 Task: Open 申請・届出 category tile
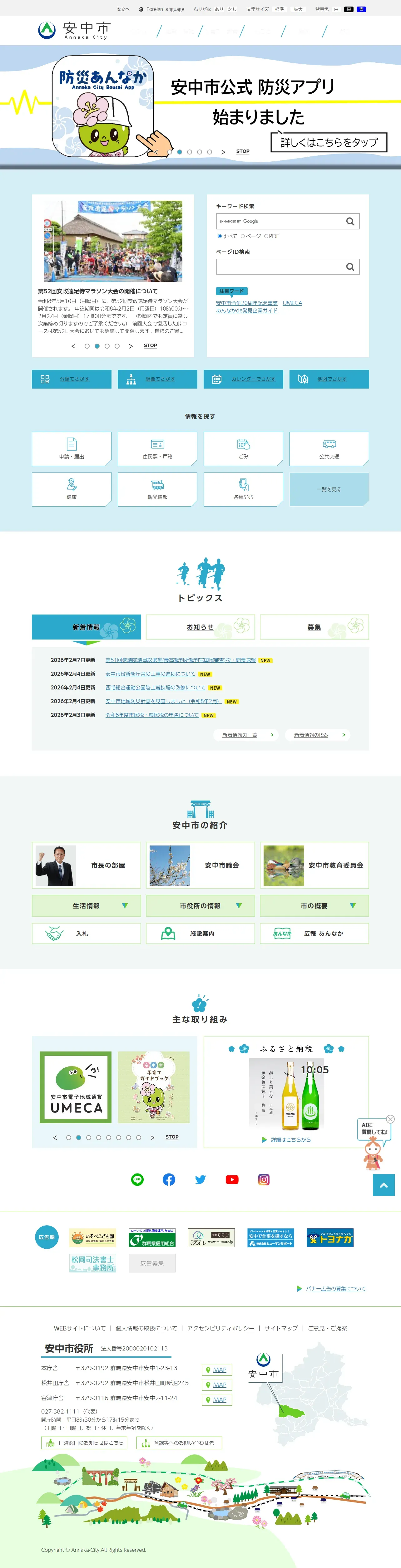coord(71,448)
